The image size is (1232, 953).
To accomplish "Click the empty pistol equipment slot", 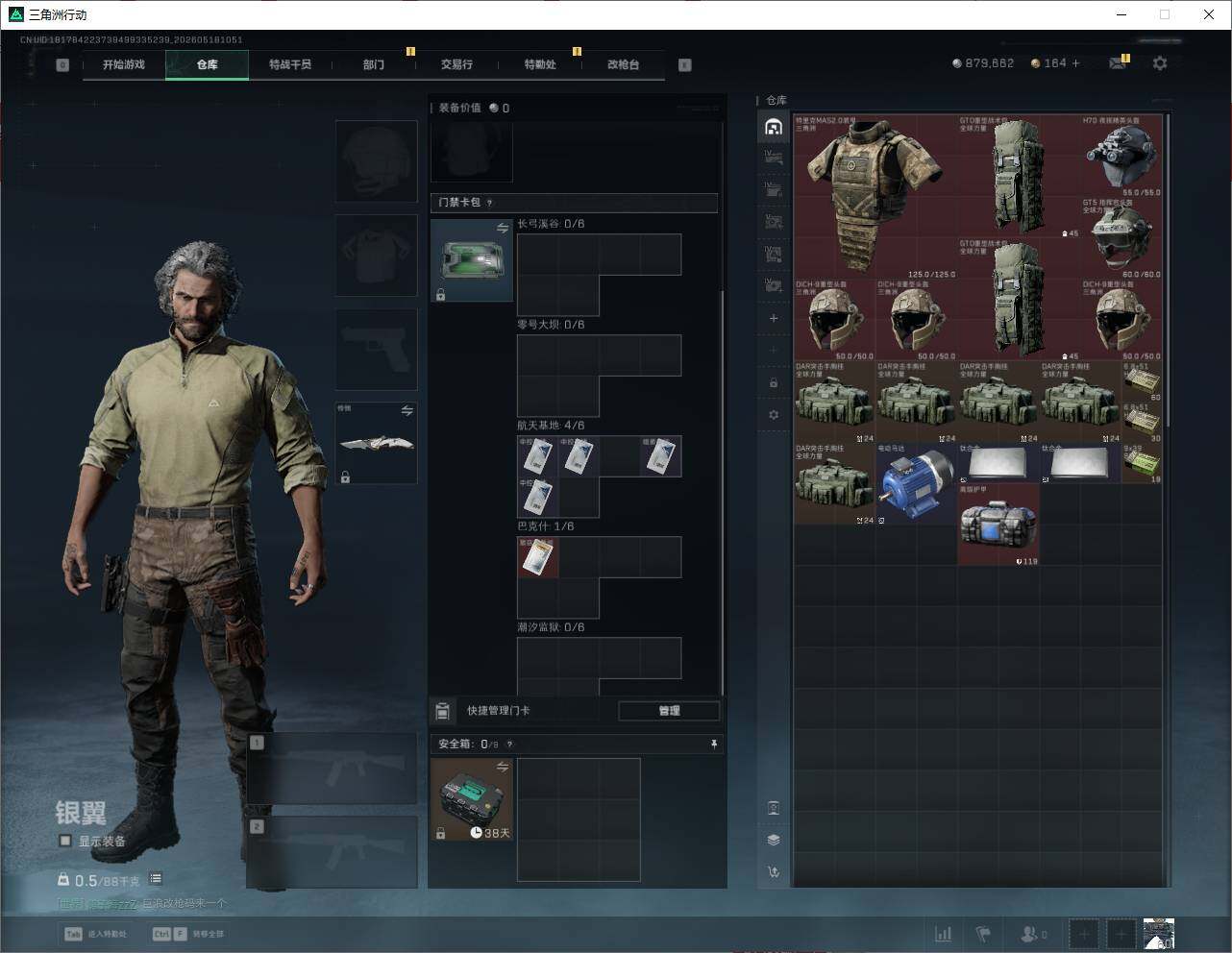I will coord(376,349).
